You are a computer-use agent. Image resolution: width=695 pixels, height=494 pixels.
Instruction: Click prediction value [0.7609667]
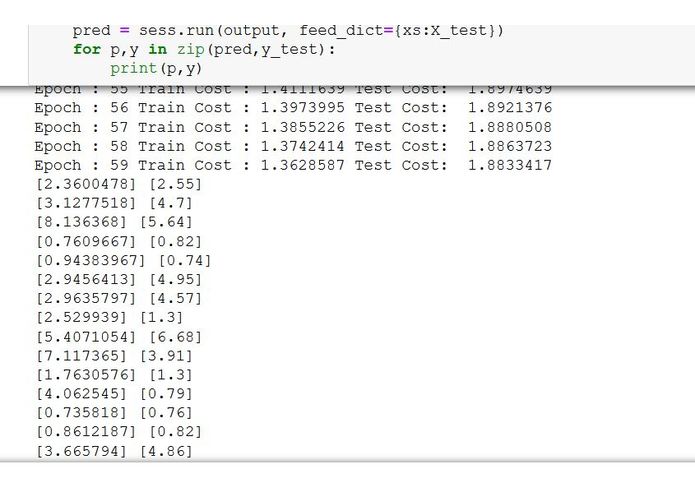(86, 241)
